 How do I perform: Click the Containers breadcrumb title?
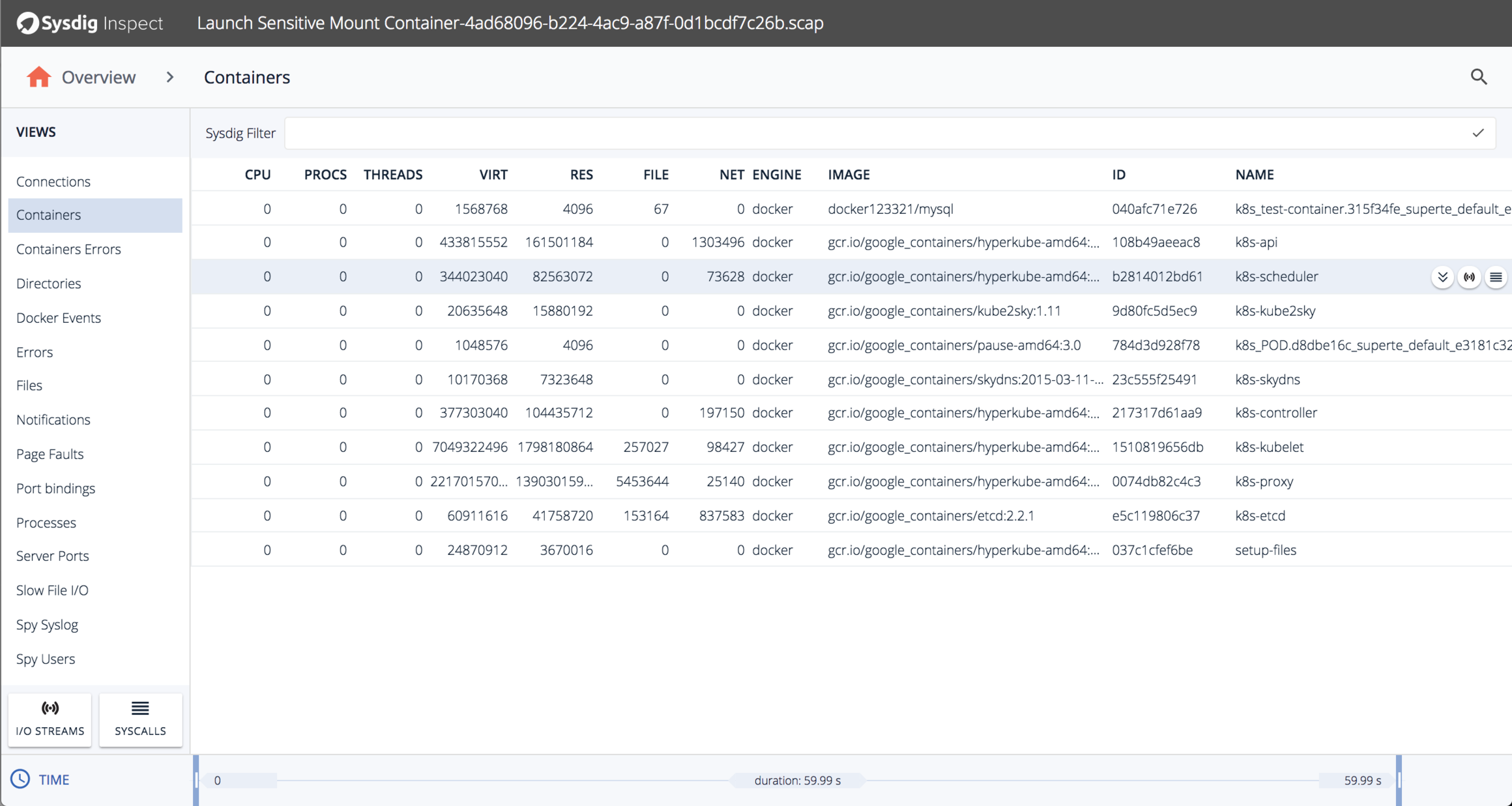click(247, 77)
